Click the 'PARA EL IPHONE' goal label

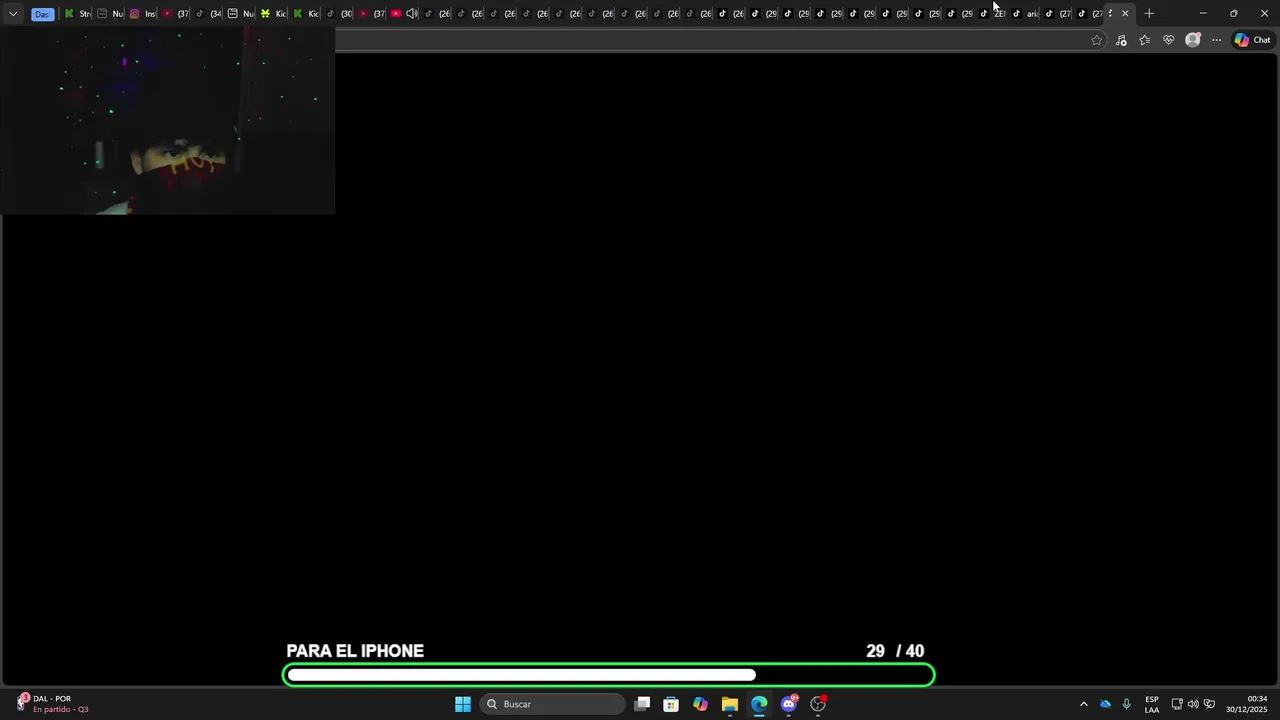click(x=355, y=651)
